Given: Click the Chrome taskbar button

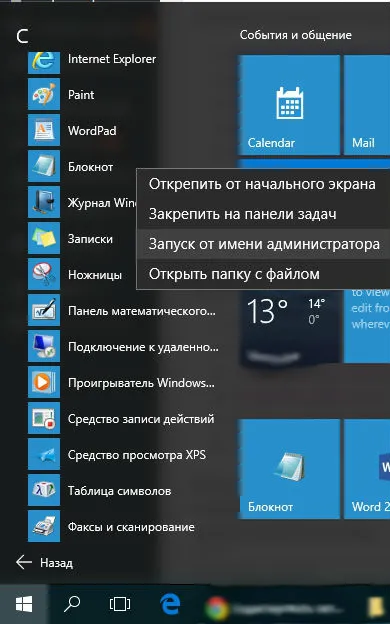Looking at the screenshot, I should [x=275, y=608].
